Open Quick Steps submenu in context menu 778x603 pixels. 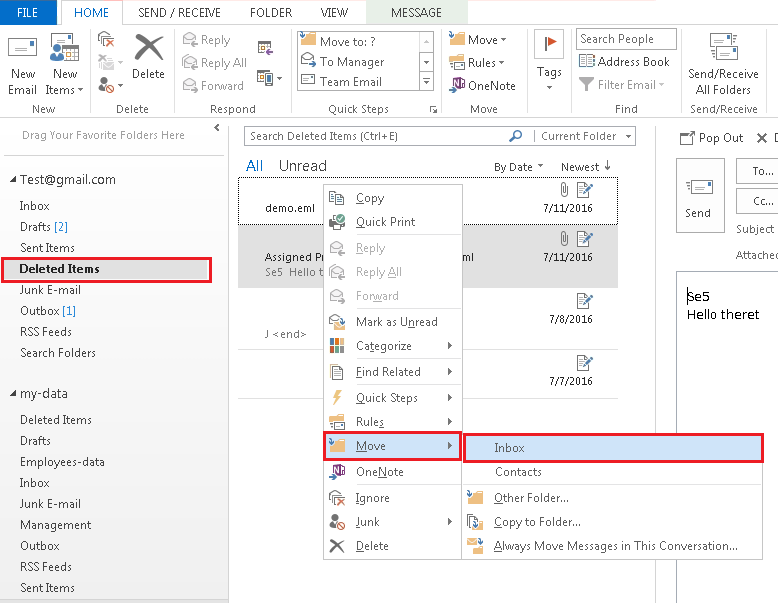[x=392, y=398]
